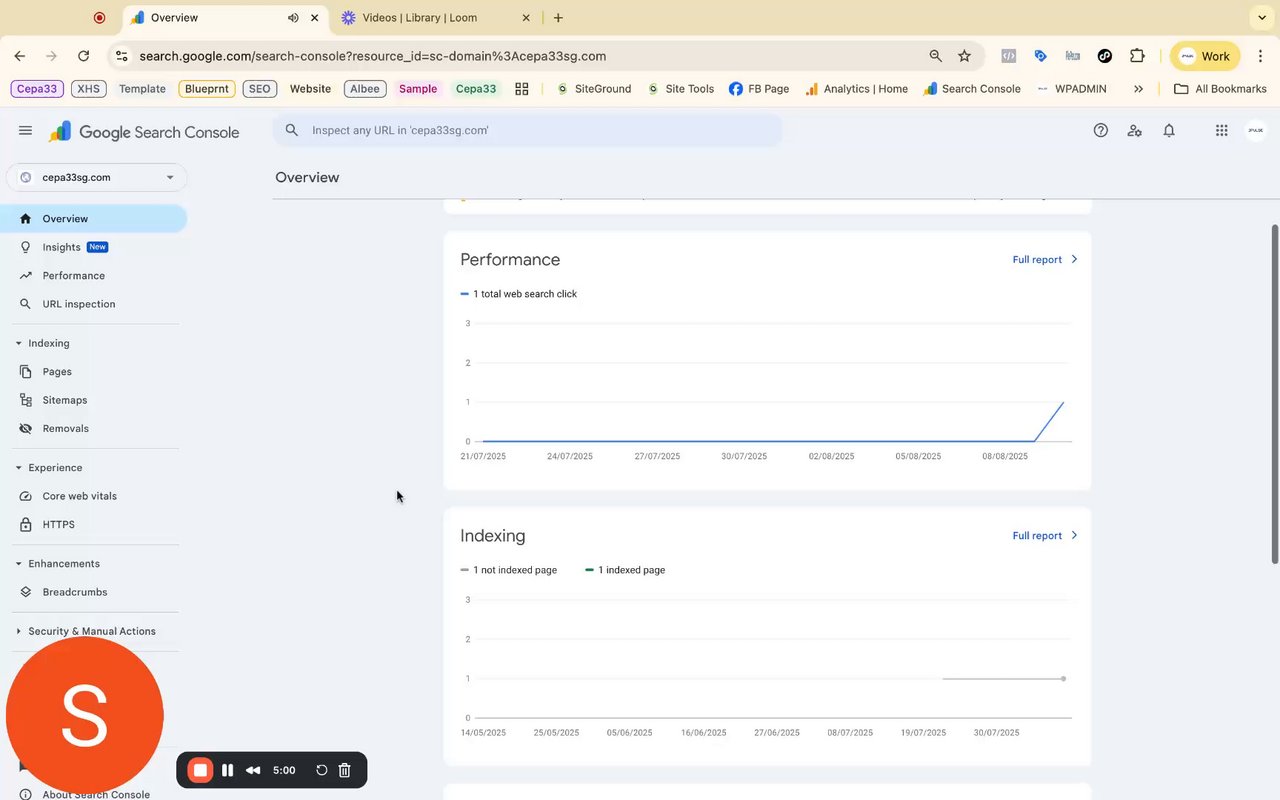Screen dimensions: 1280x800
Task: Open the Google apps grid
Action: (1221, 130)
